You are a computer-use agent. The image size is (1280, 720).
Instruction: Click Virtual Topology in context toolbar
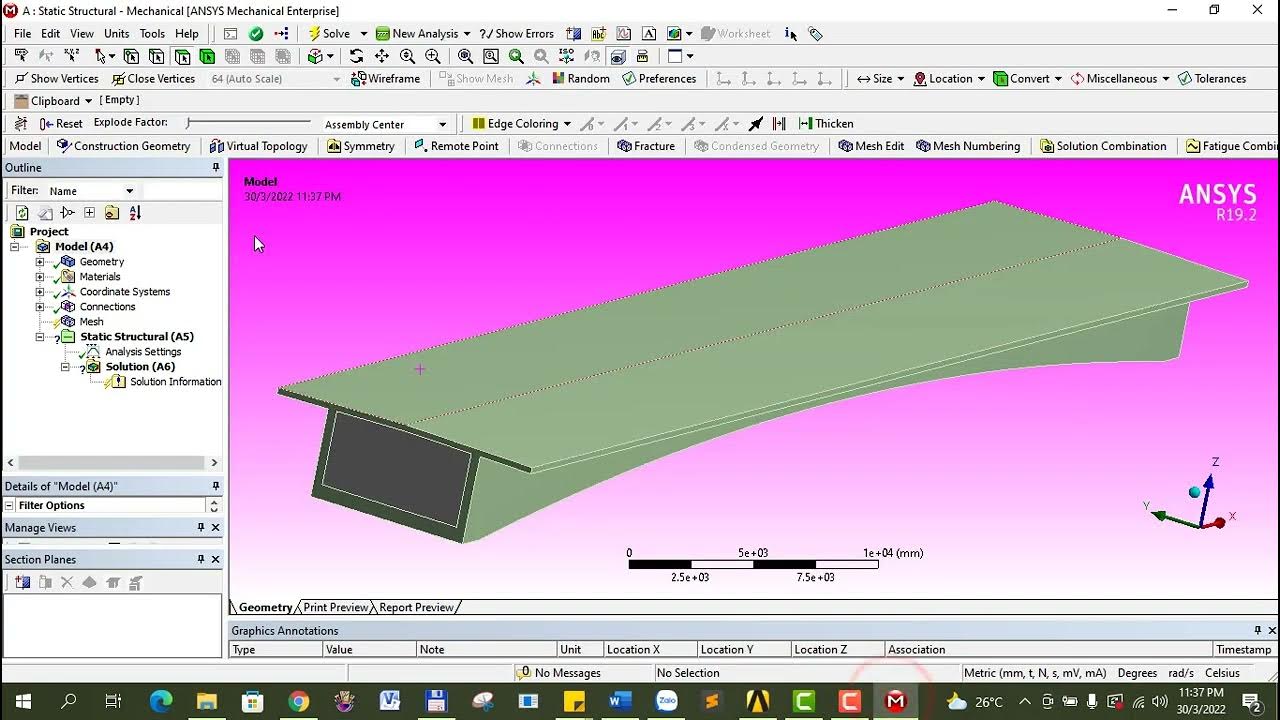[x=258, y=146]
